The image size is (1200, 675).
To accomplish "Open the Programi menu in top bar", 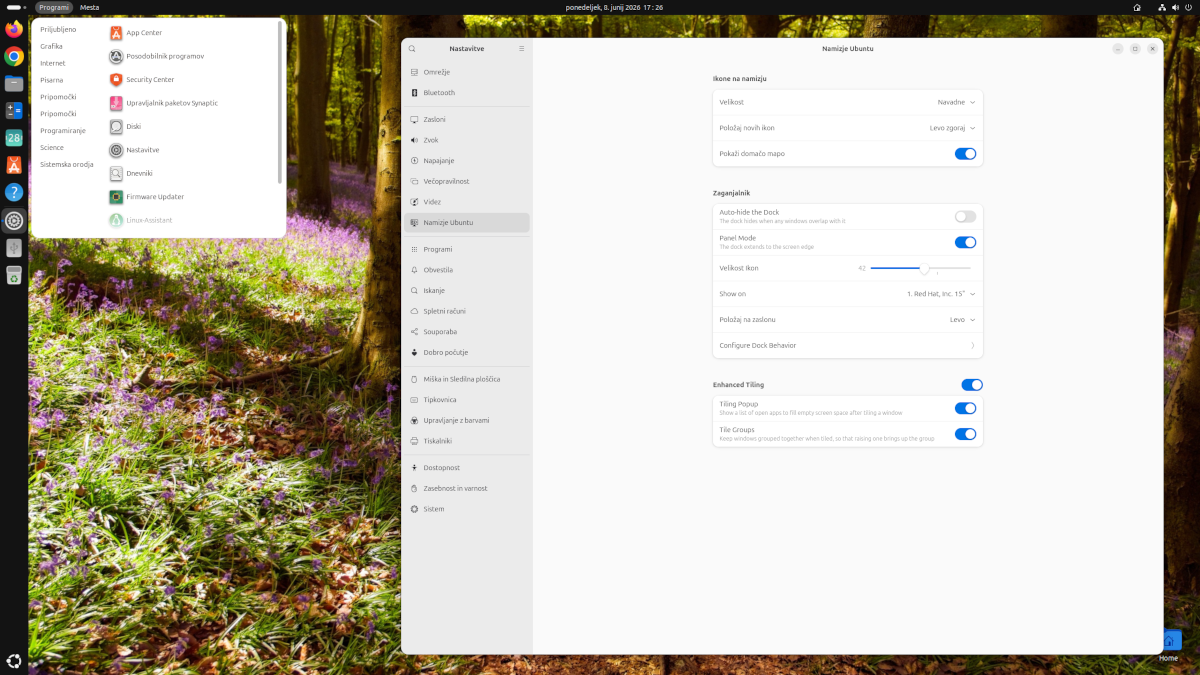I will point(54,7).
